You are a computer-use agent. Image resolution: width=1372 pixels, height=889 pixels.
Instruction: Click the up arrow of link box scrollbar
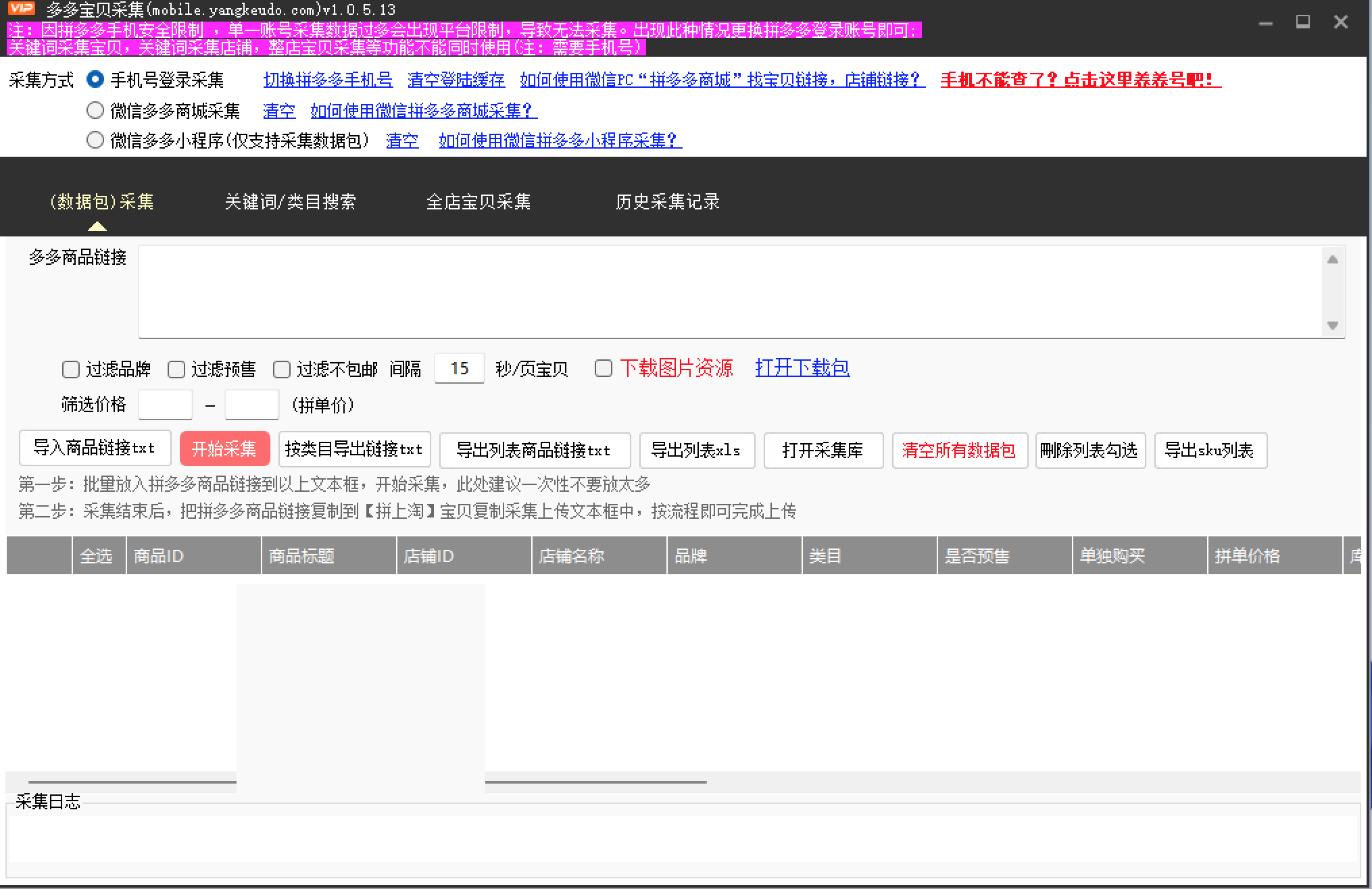coord(1333,259)
